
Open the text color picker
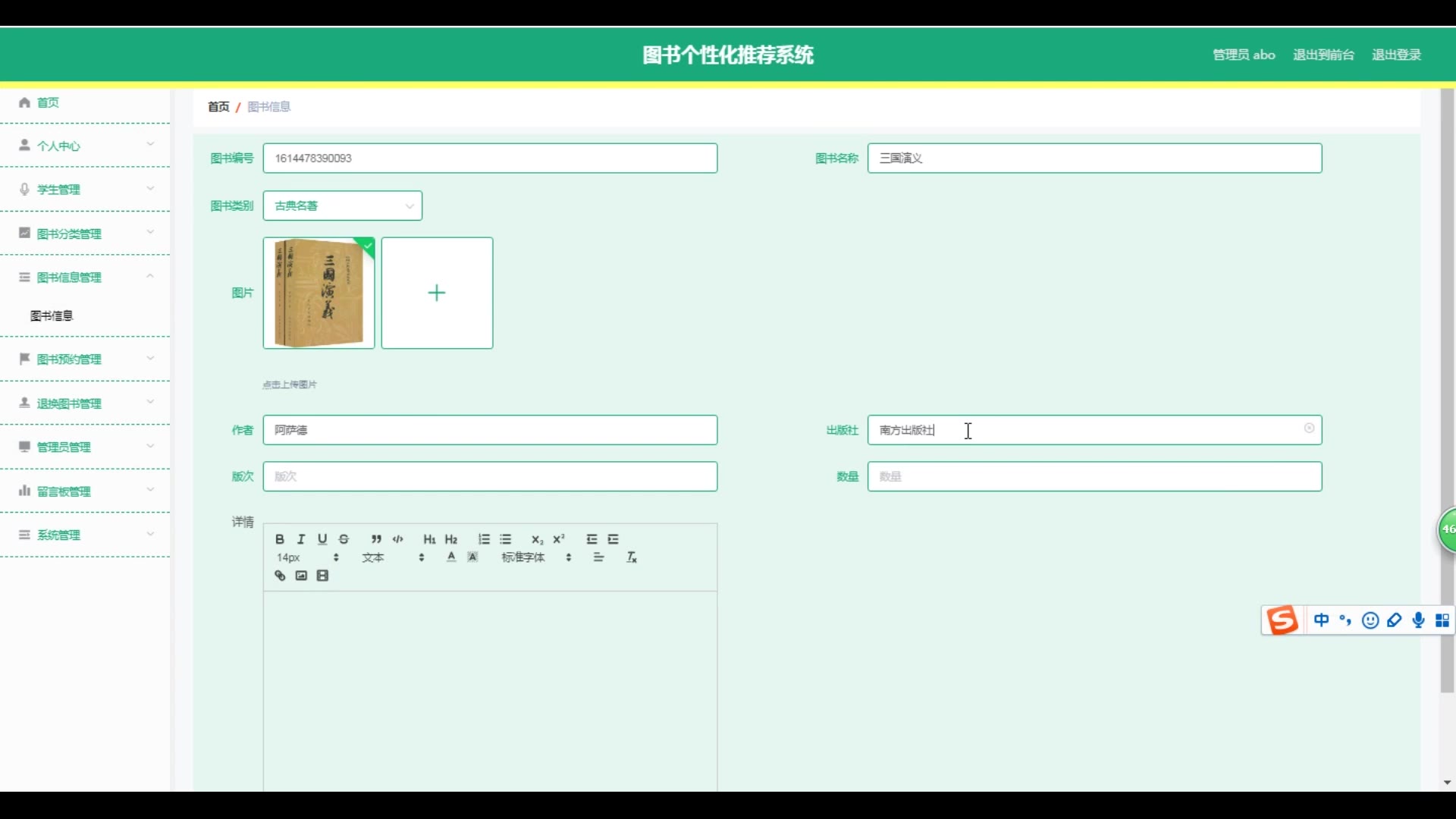451,557
